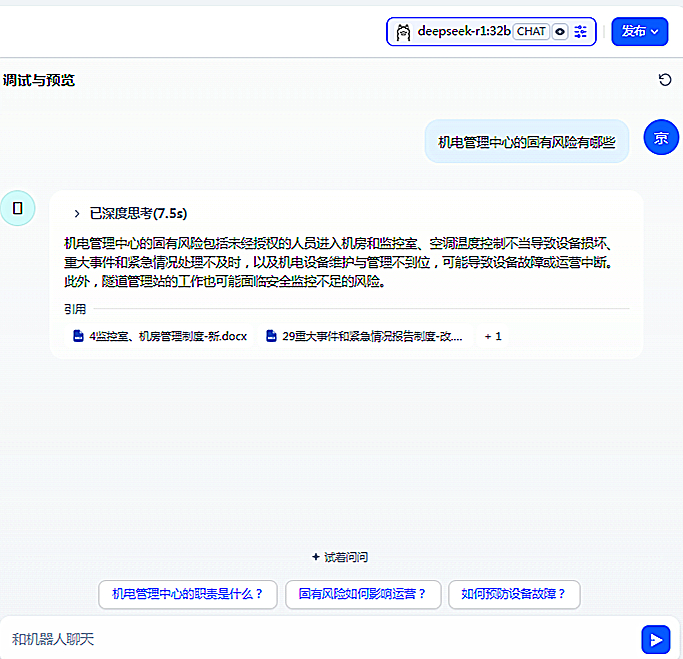Click the eye vision icon in model selector
This screenshot has width=683, height=659.
[x=560, y=32]
